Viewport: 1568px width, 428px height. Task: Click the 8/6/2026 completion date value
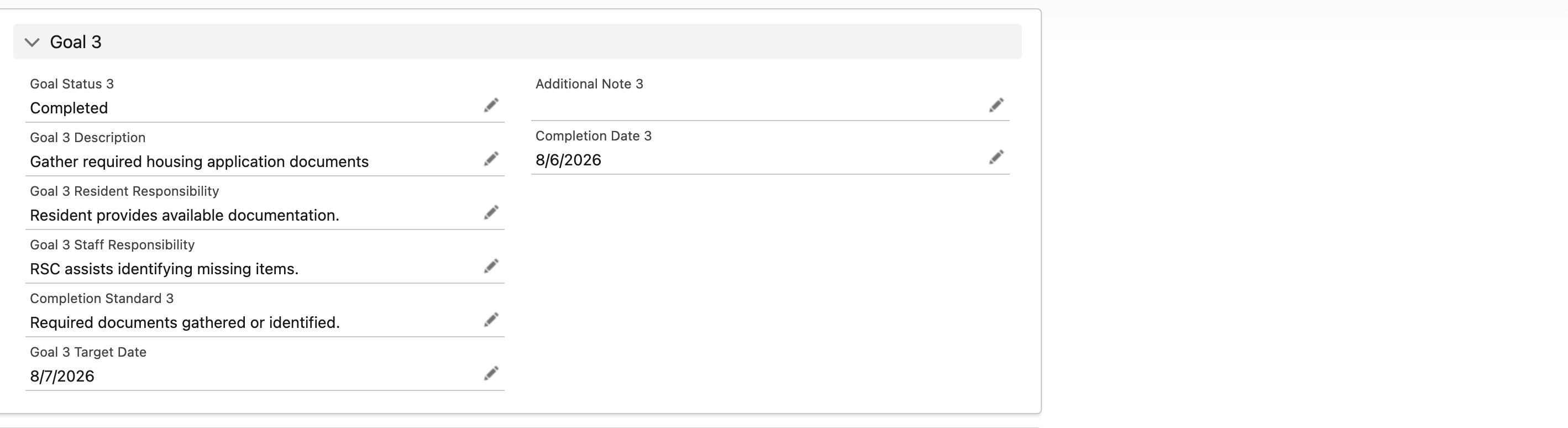click(568, 160)
